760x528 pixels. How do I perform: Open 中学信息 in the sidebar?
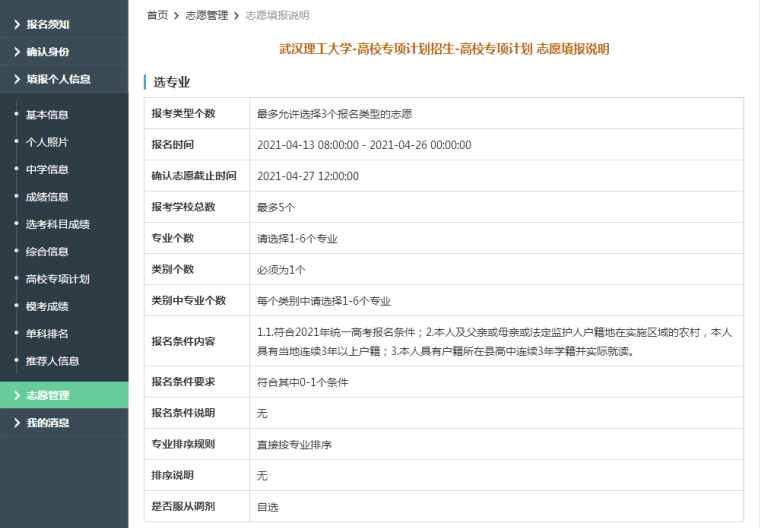(47, 170)
